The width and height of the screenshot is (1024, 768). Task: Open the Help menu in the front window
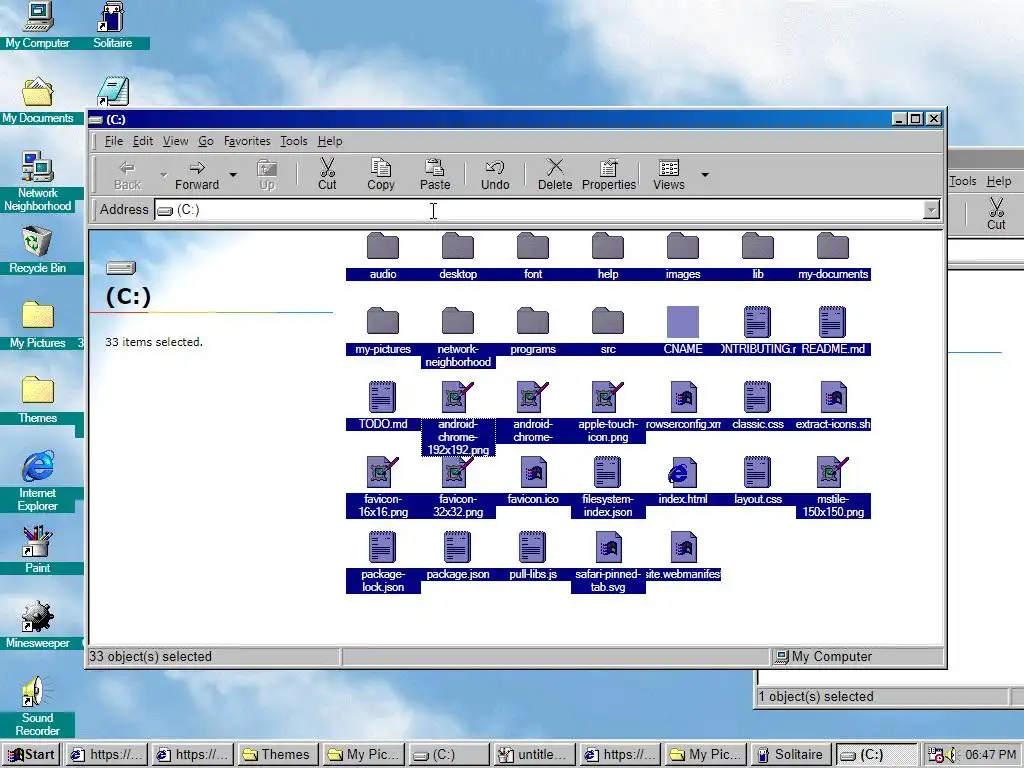point(330,141)
